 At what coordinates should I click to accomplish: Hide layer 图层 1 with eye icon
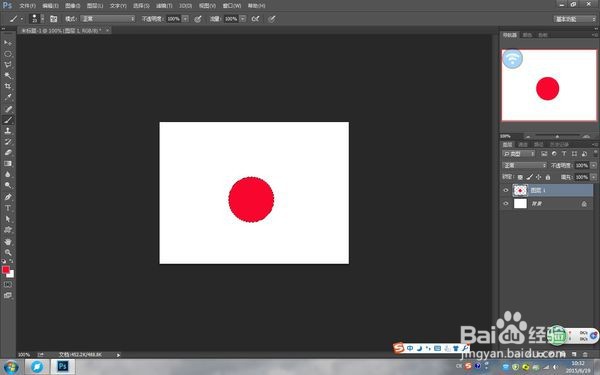coord(506,190)
